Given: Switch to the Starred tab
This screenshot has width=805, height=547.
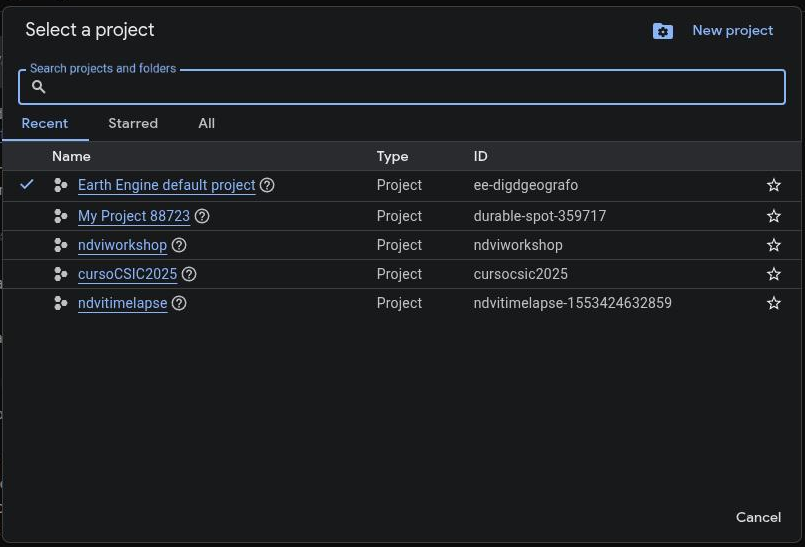Looking at the screenshot, I should (x=133, y=123).
